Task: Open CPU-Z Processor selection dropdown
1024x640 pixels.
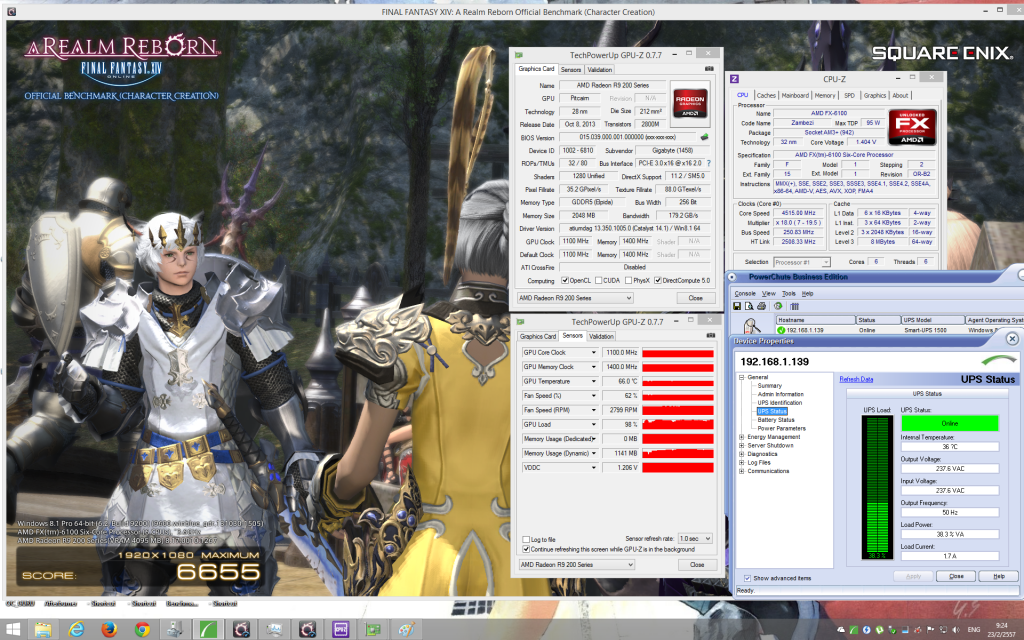Action: coord(802,262)
